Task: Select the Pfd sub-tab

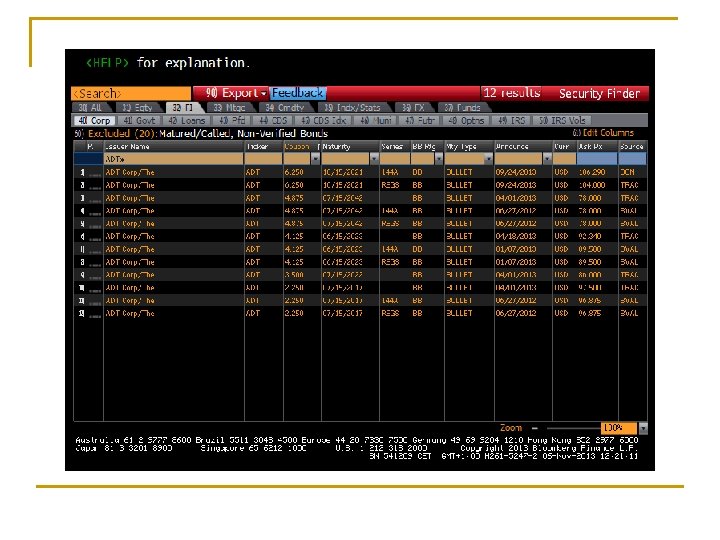Action: pos(232,120)
